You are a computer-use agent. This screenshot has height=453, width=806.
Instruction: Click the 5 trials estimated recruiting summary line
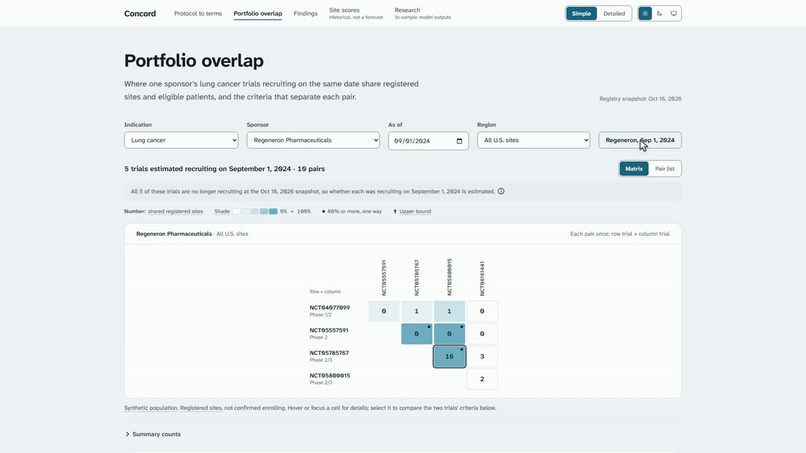(225, 169)
